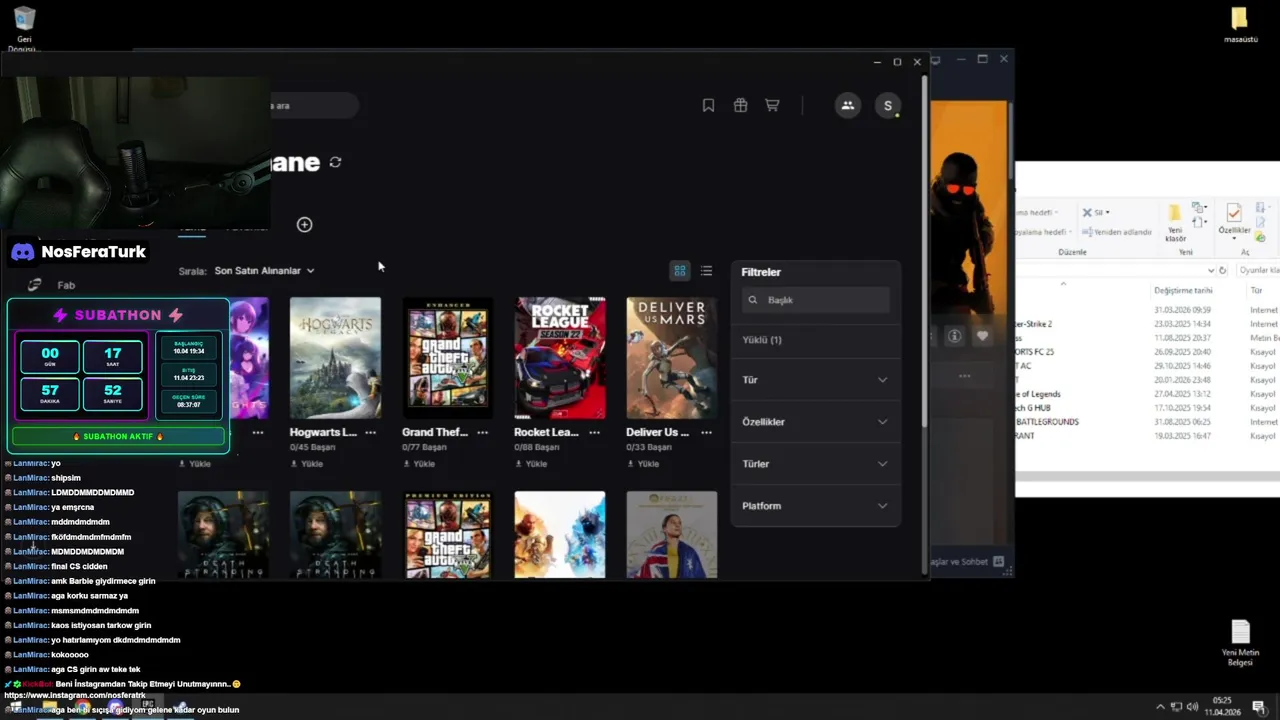The image size is (1280, 720).
Task: Open the friends icon in launcher header
Action: 848,105
